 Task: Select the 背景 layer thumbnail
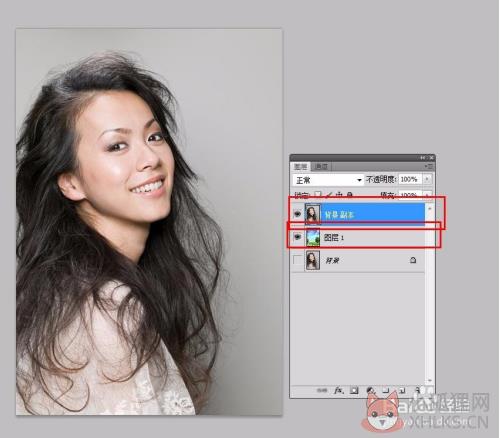click(313, 260)
